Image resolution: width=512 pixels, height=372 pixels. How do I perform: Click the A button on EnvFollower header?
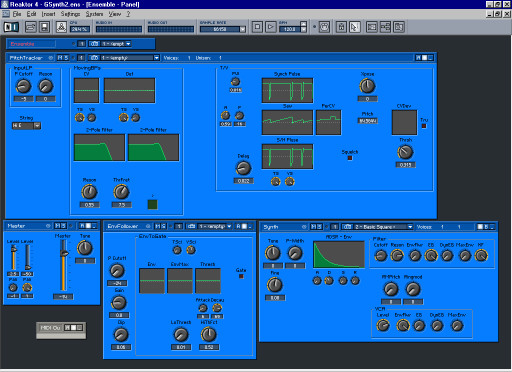point(238,226)
